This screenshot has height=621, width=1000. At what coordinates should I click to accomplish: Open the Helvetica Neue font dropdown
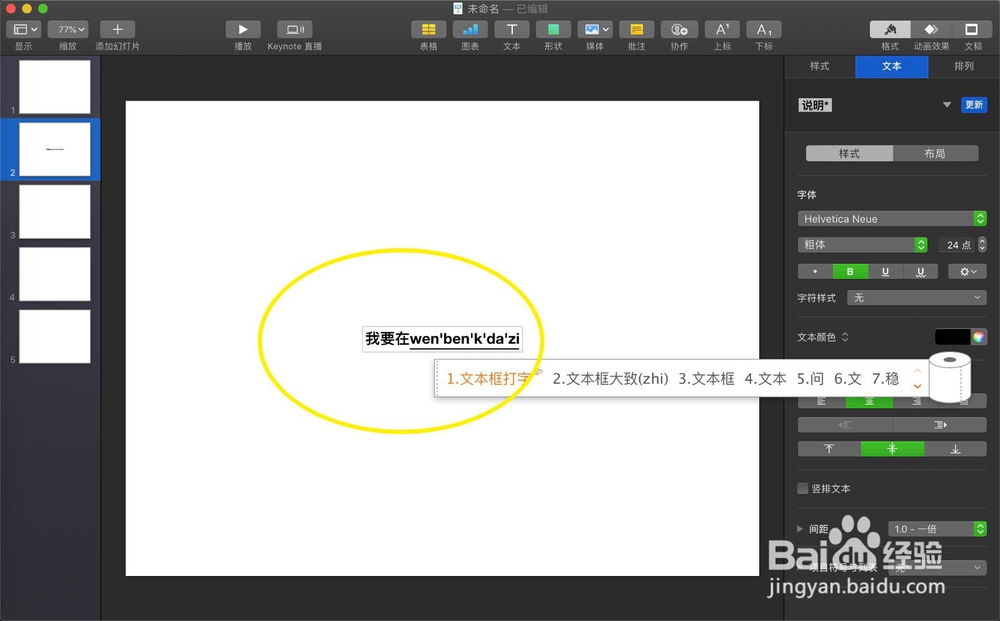tap(892, 219)
